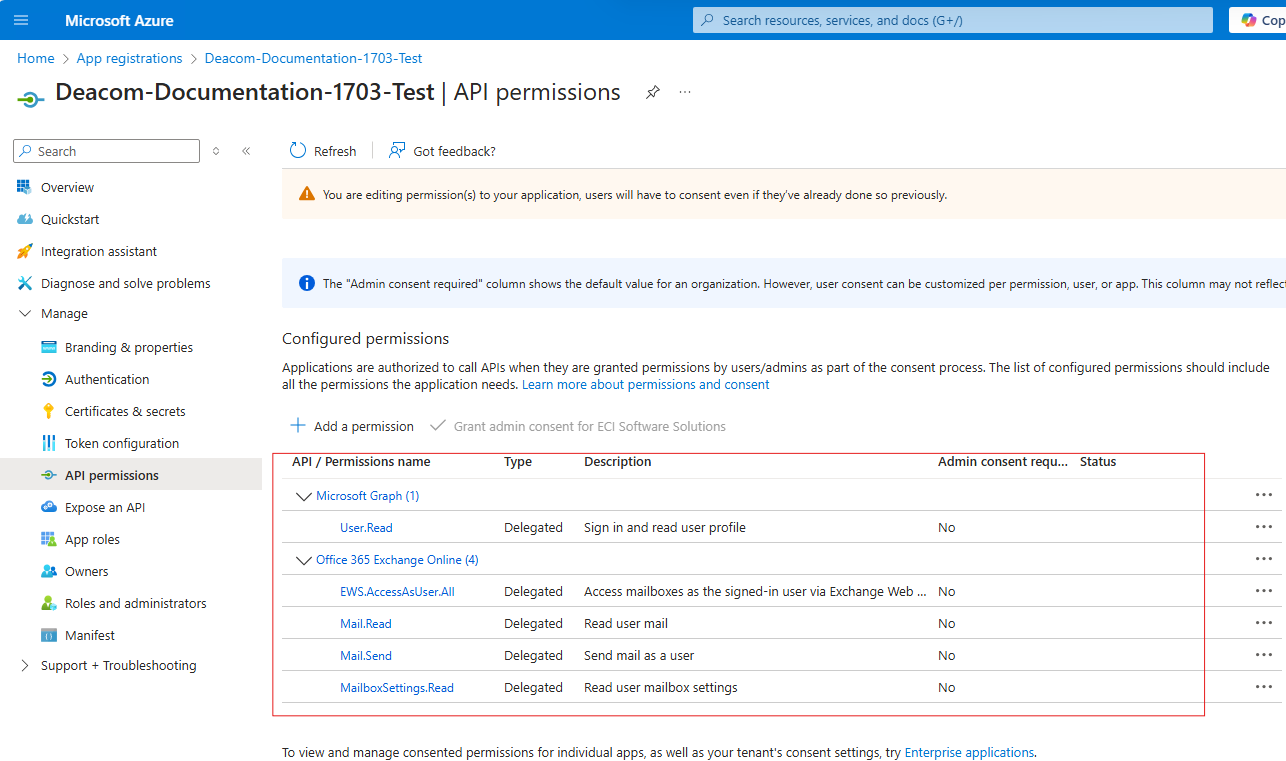The height and width of the screenshot is (761, 1286).
Task: Open ellipsis menu for EWS.AccessAsUser.All row
Action: click(1264, 591)
